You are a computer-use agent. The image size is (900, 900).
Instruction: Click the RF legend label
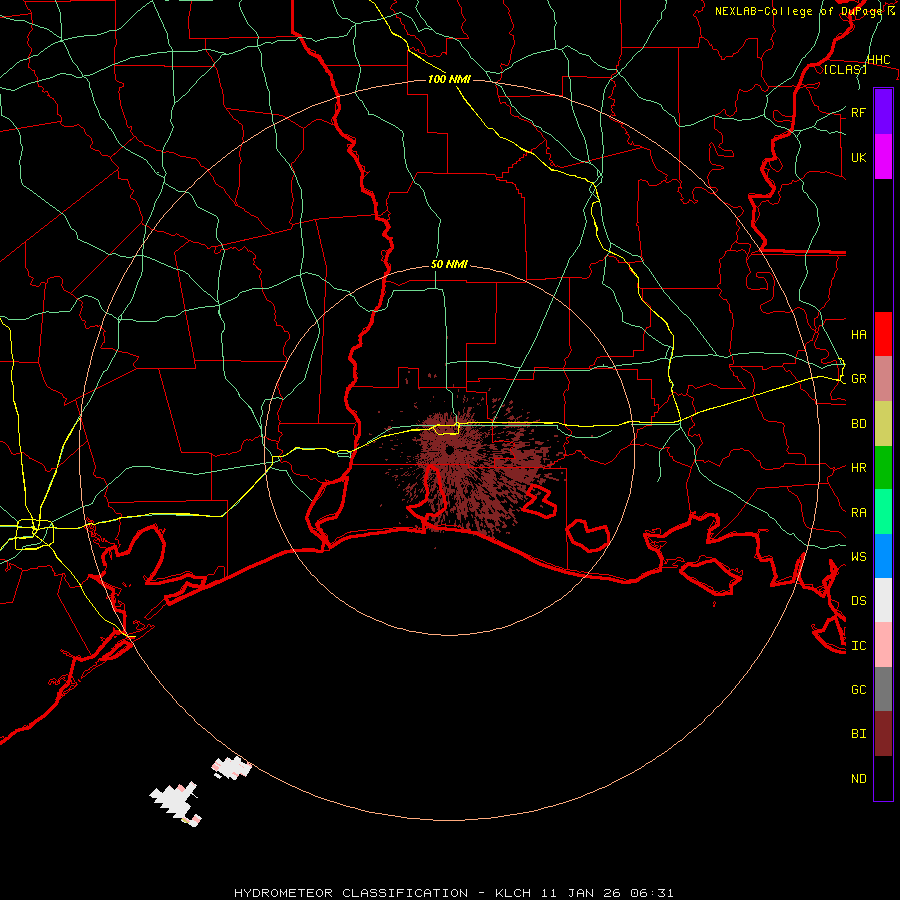[x=858, y=112]
